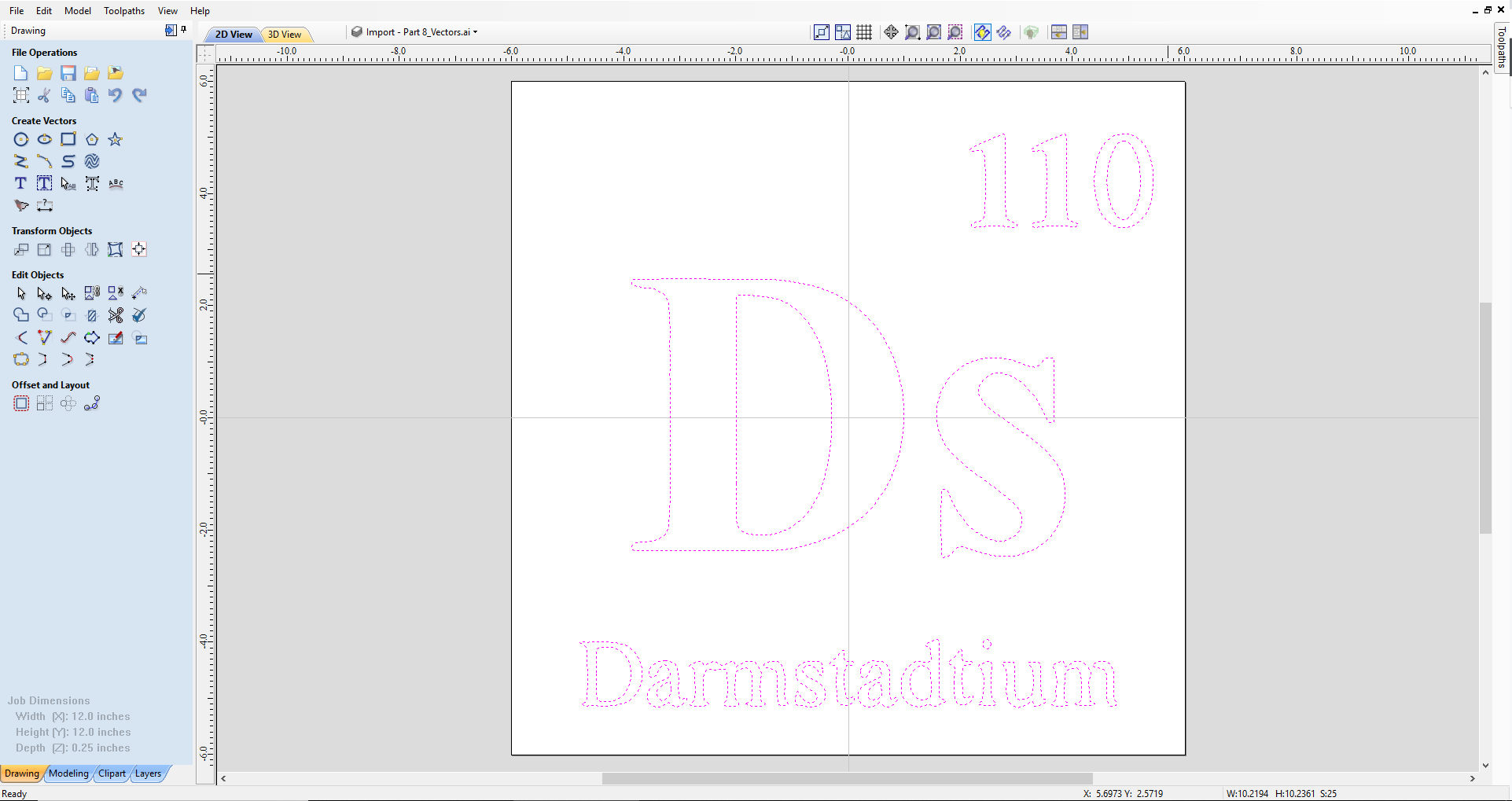This screenshot has height=801, width=1512.
Task: Select the Draw Polyline tool
Action: (21, 161)
